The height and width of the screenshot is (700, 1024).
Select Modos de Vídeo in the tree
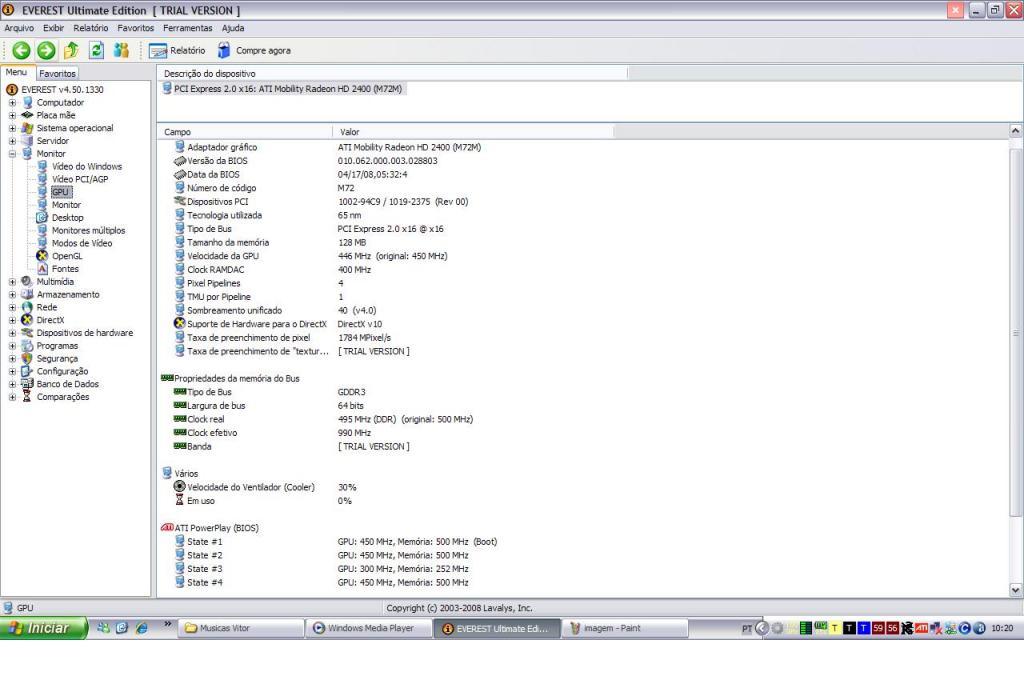(82, 243)
